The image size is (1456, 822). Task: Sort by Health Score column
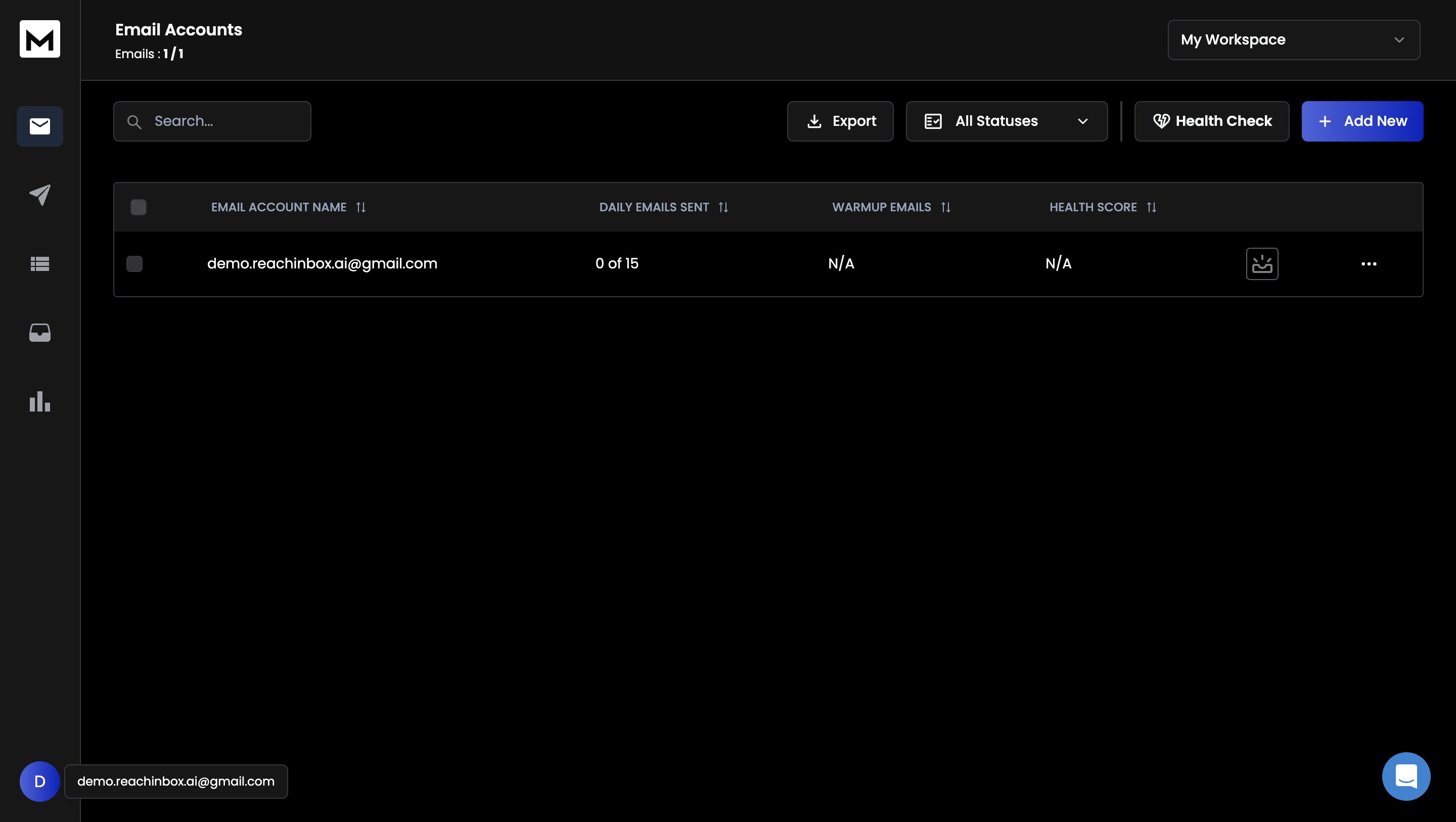pyautogui.click(x=1151, y=207)
